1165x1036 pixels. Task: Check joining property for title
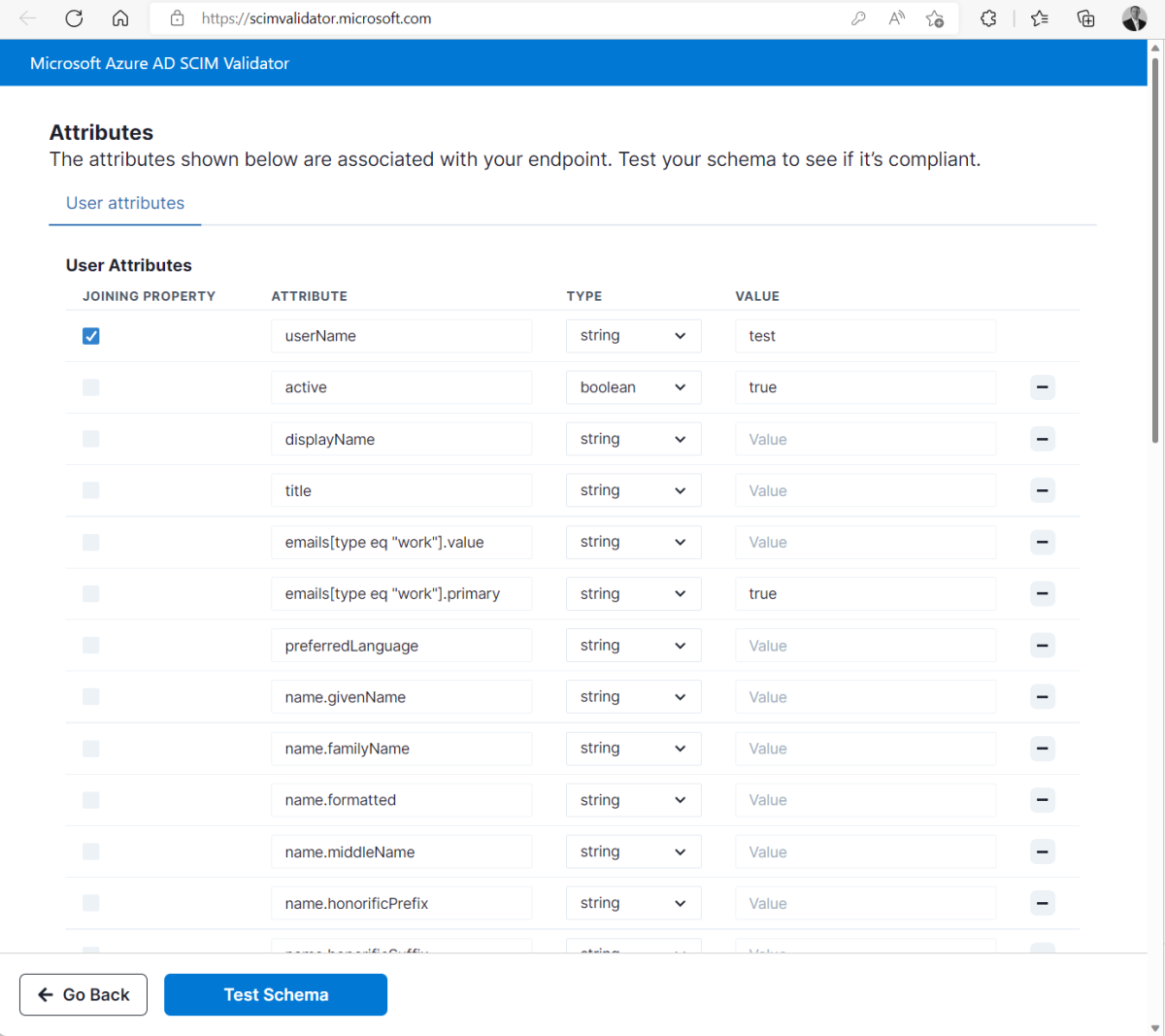pos(91,490)
